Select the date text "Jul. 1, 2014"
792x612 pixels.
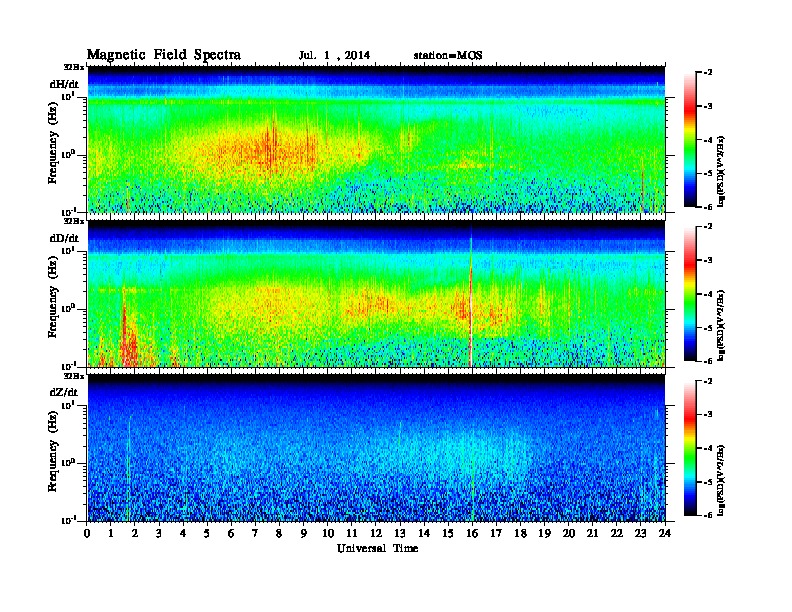pos(334,55)
